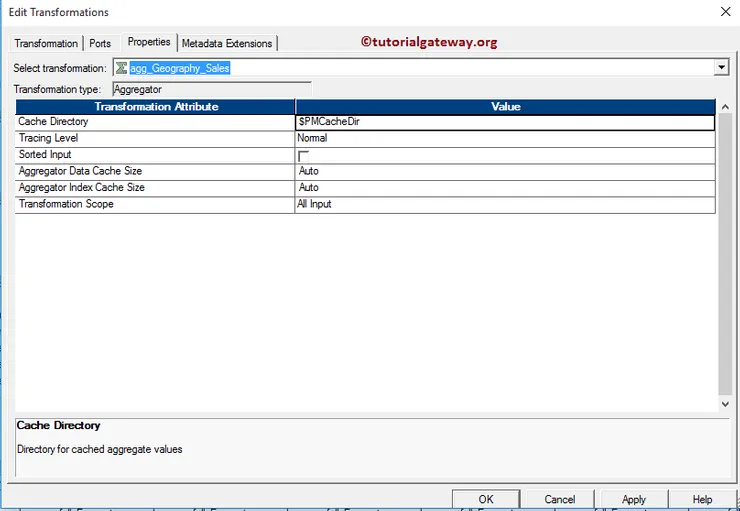Select the Properties tab
This screenshot has height=511, width=740.
click(x=149, y=42)
